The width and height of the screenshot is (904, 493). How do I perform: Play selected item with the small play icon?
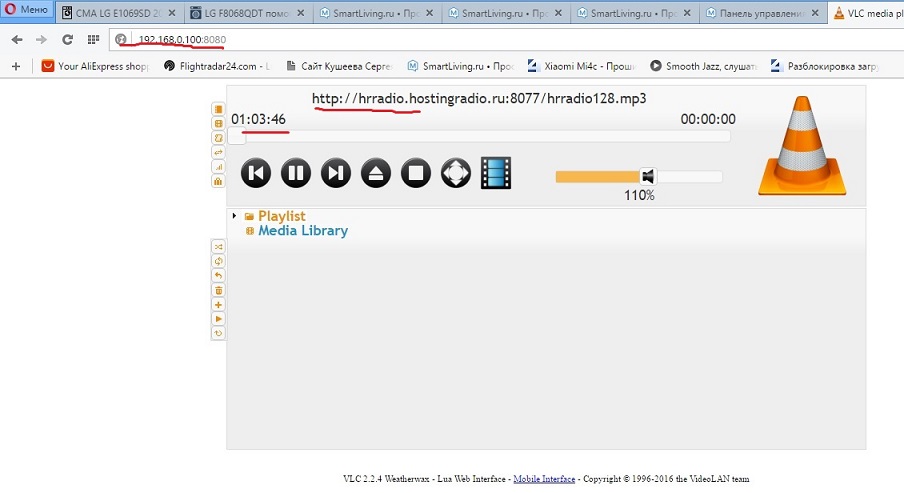pyautogui.click(x=219, y=319)
